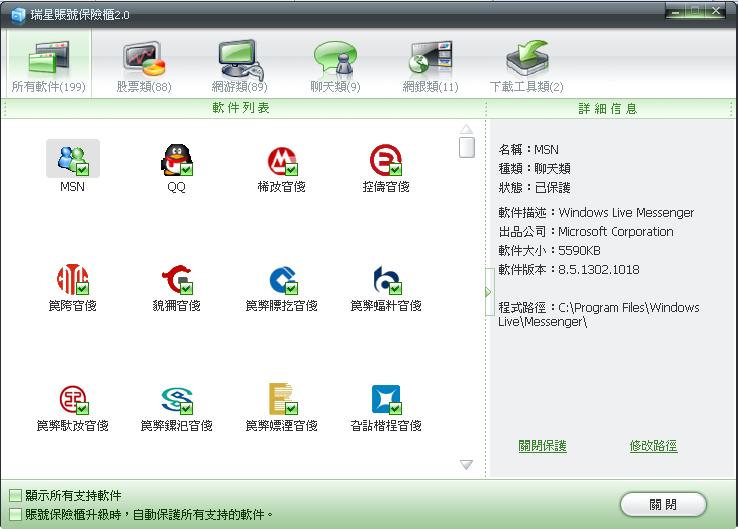Collapse the detail info panel arrow
Image resolution: width=738 pixels, height=529 pixels.
coord(489,292)
